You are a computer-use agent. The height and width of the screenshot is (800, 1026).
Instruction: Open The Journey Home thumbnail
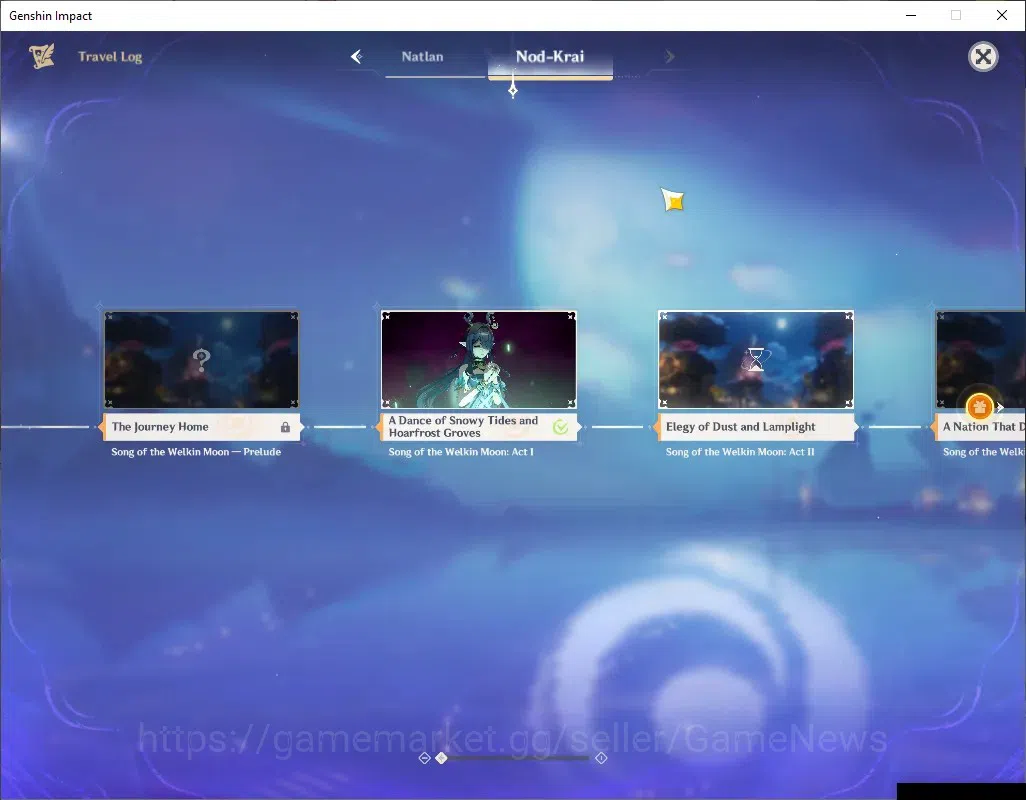tap(202, 359)
